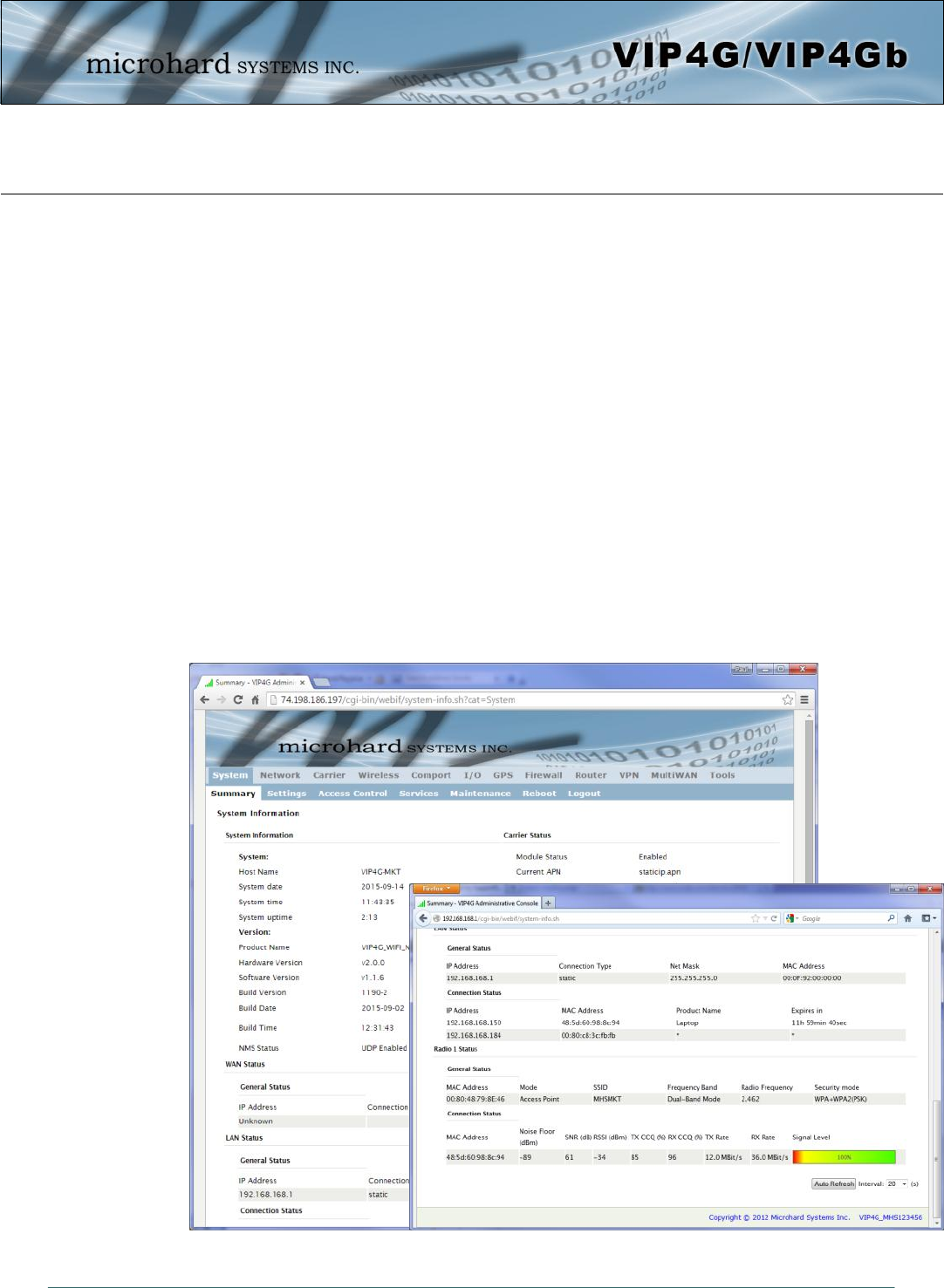Click the Current APN value staticip.apn
The height and width of the screenshot is (1288, 944).
pyautogui.click(x=660, y=872)
